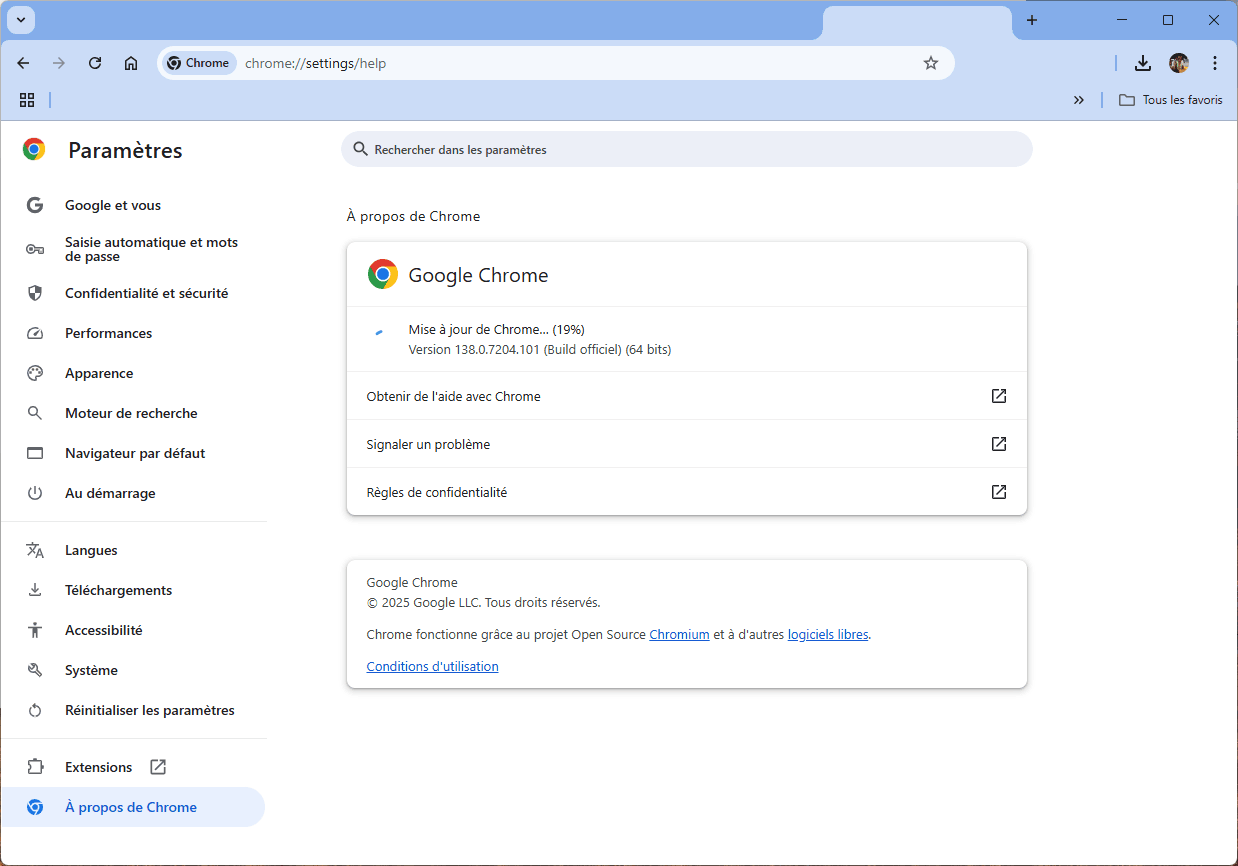
Task: Minimize the Chrome window
Action: click(1122, 20)
